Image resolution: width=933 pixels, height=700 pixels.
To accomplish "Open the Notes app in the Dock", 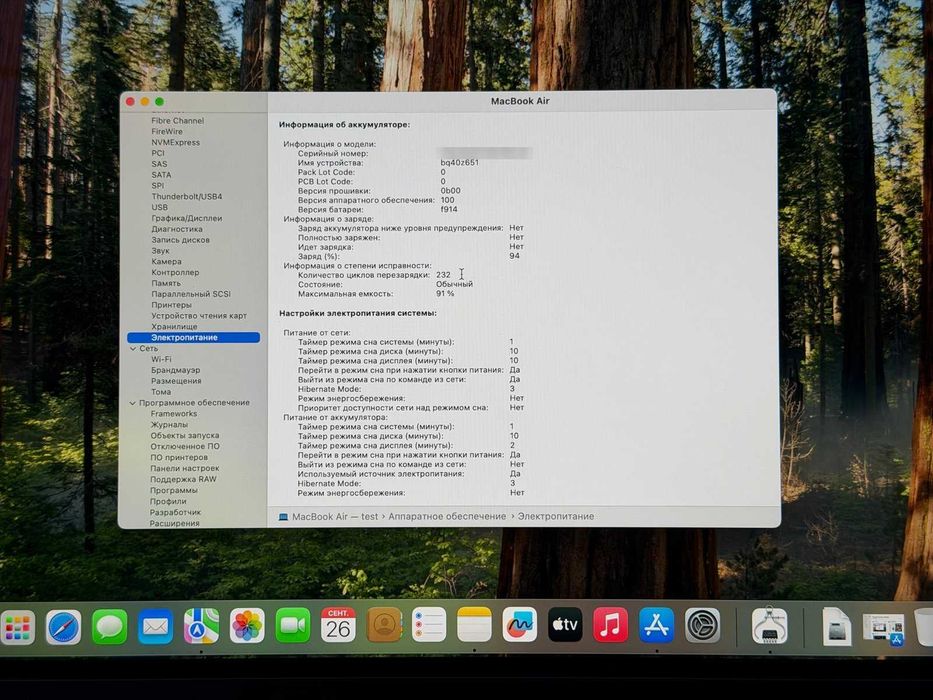I will [x=474, y=625].
